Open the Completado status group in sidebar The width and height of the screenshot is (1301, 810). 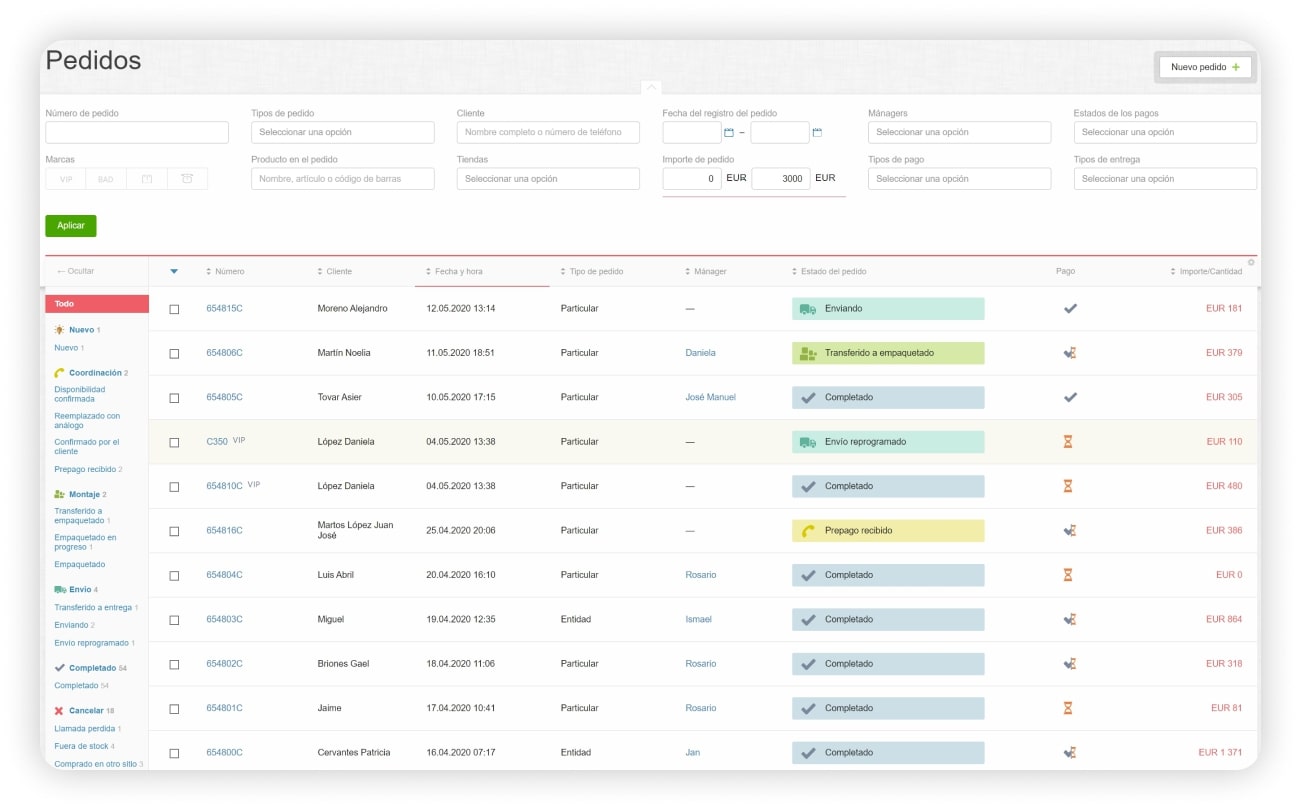coord(91,668)
